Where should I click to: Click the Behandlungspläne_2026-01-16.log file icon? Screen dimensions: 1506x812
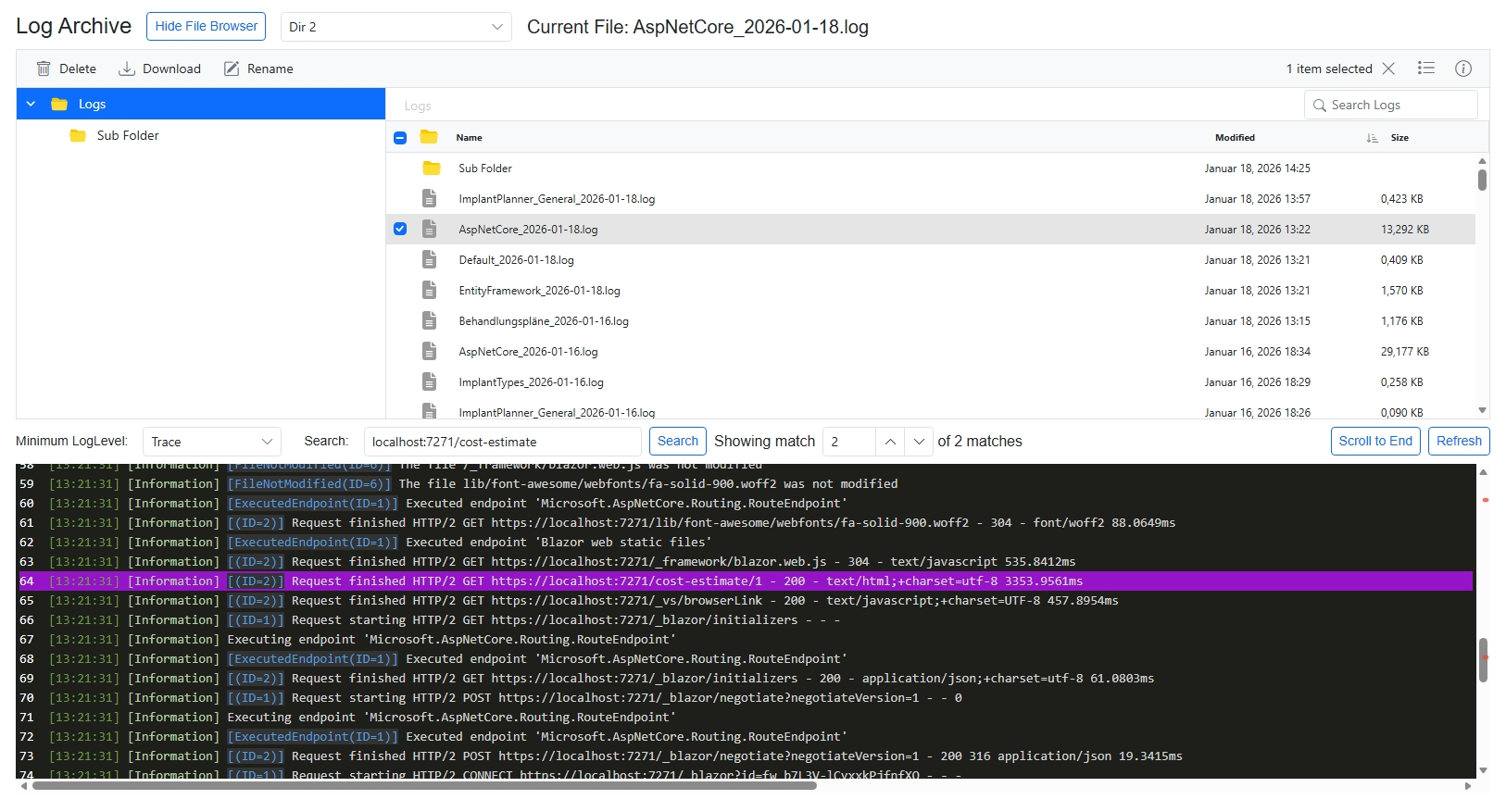pyautogui.click(x=430, y=320)
